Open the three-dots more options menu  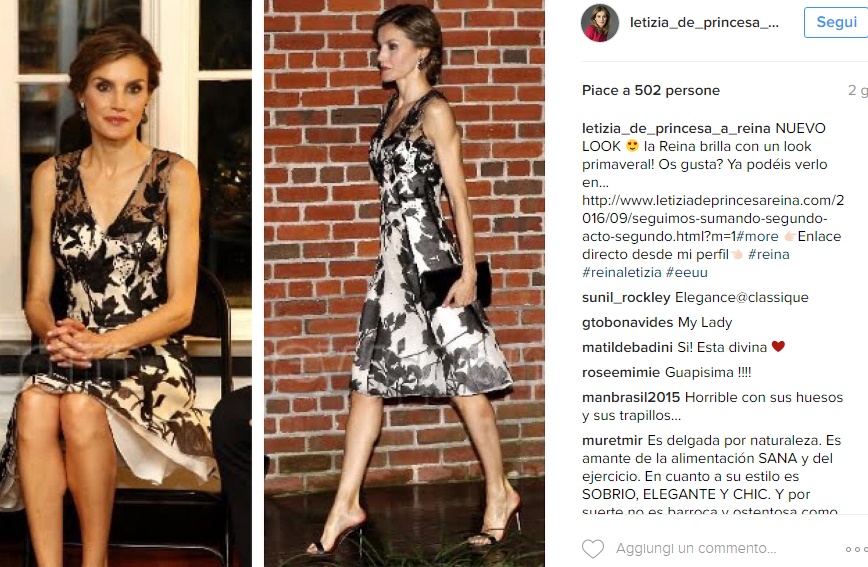tap(857, 549)
